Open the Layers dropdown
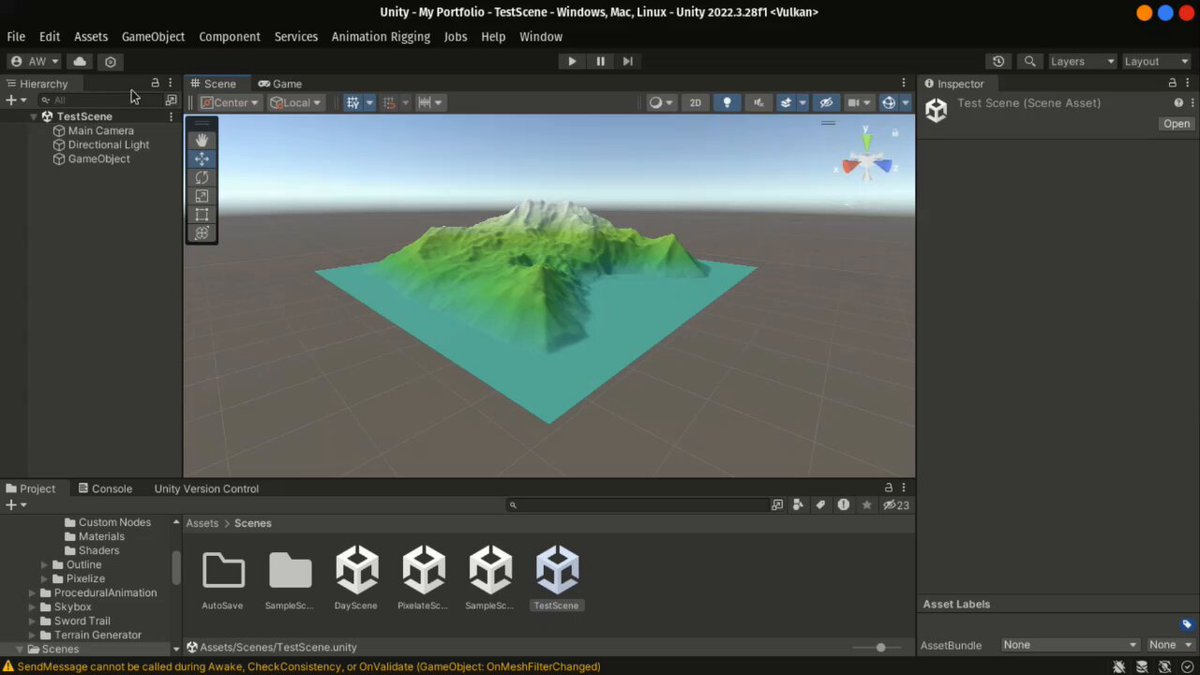The height and width of the screenshot is (675, 1200). tap(1082, 61)
